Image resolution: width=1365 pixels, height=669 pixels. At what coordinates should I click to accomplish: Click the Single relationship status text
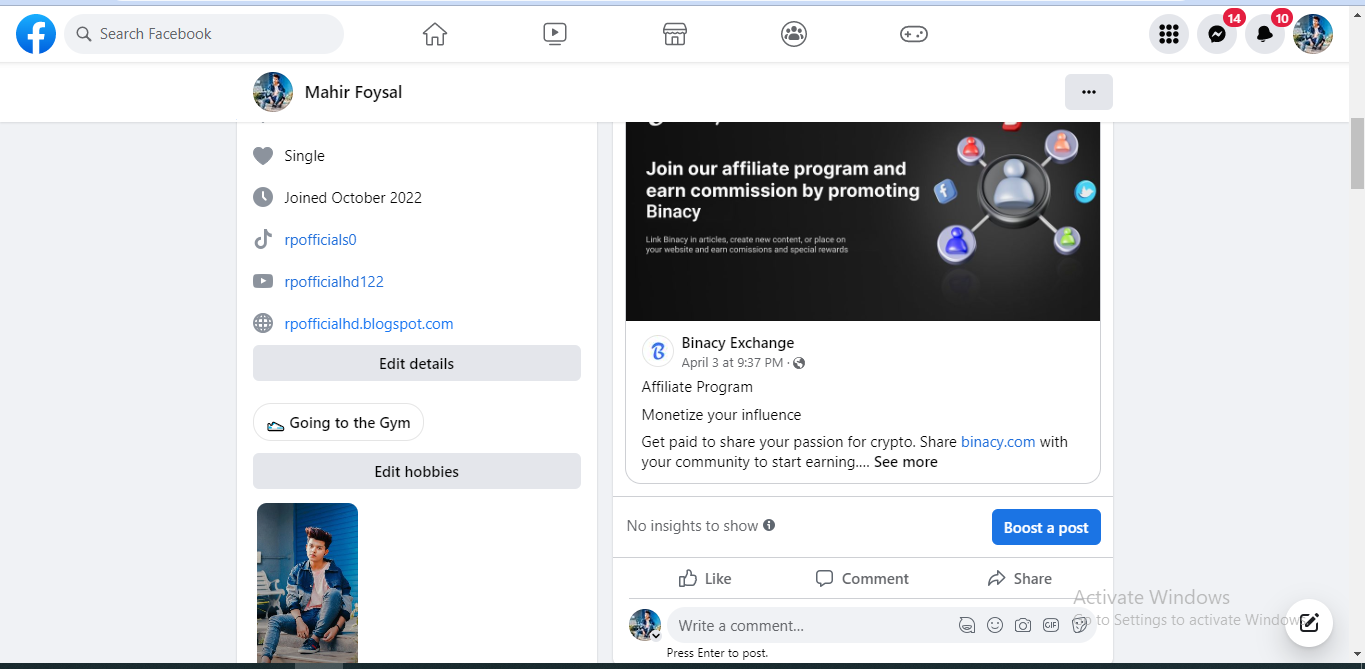(304, 156)
